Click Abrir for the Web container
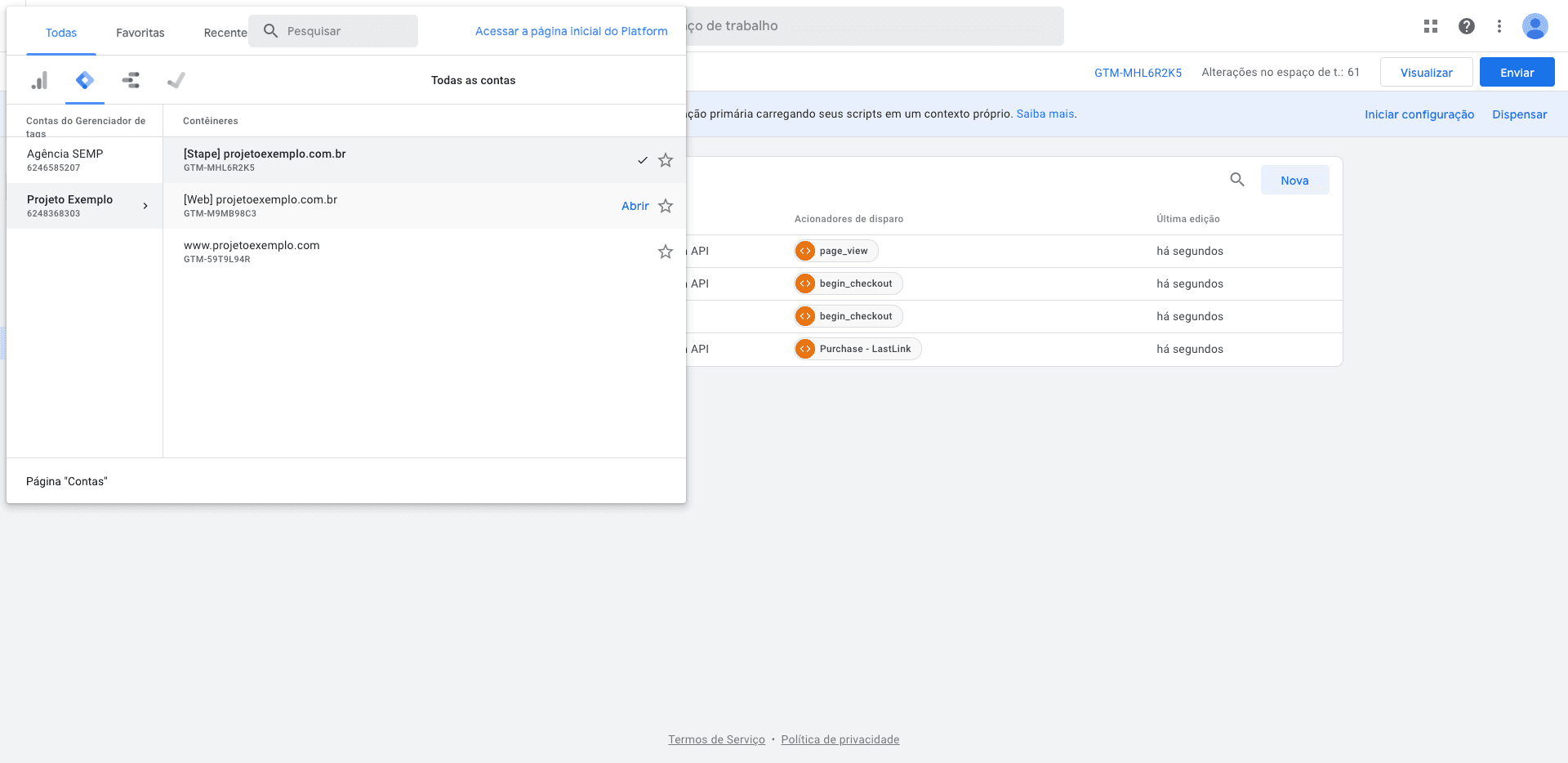 [635, 206]
